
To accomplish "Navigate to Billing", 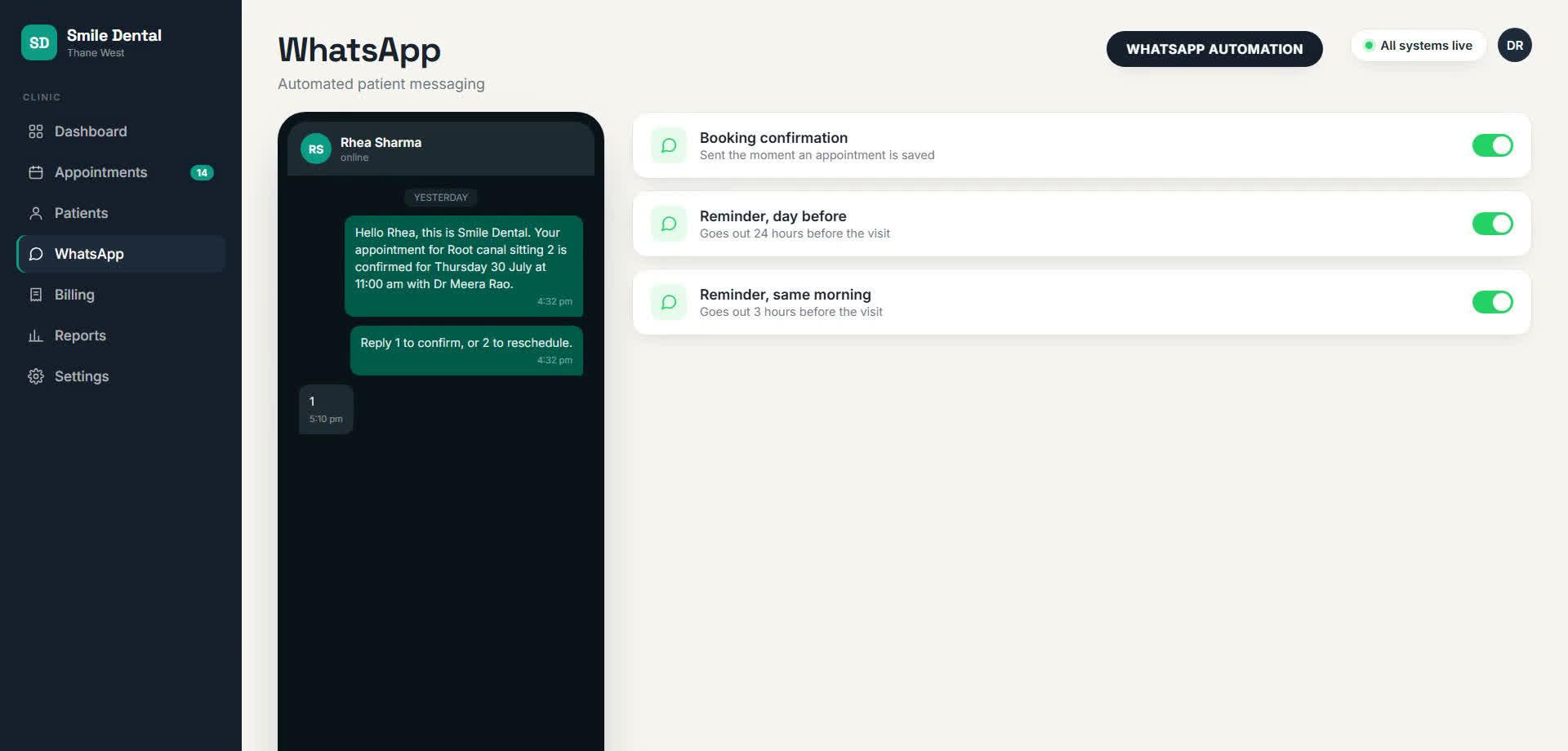I will click(x=121, y=295).
